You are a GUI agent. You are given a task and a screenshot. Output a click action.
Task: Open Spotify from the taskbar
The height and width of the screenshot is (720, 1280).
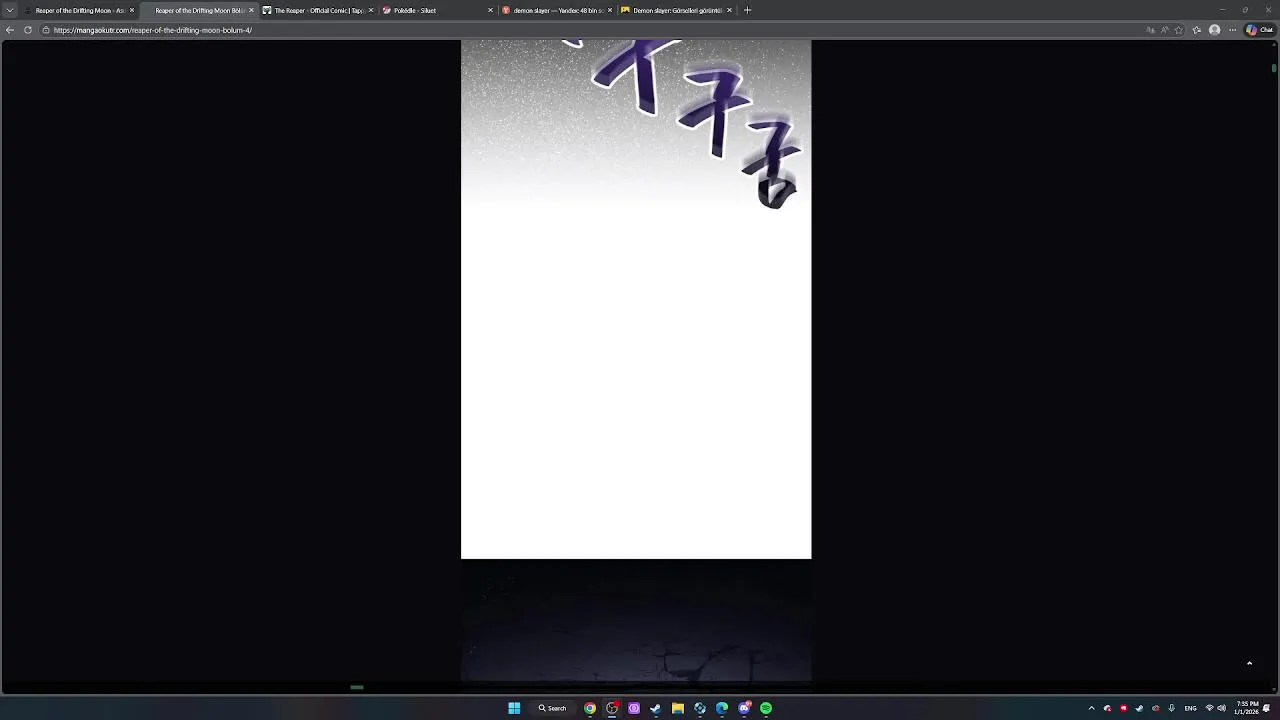click(x=766, y=708)
